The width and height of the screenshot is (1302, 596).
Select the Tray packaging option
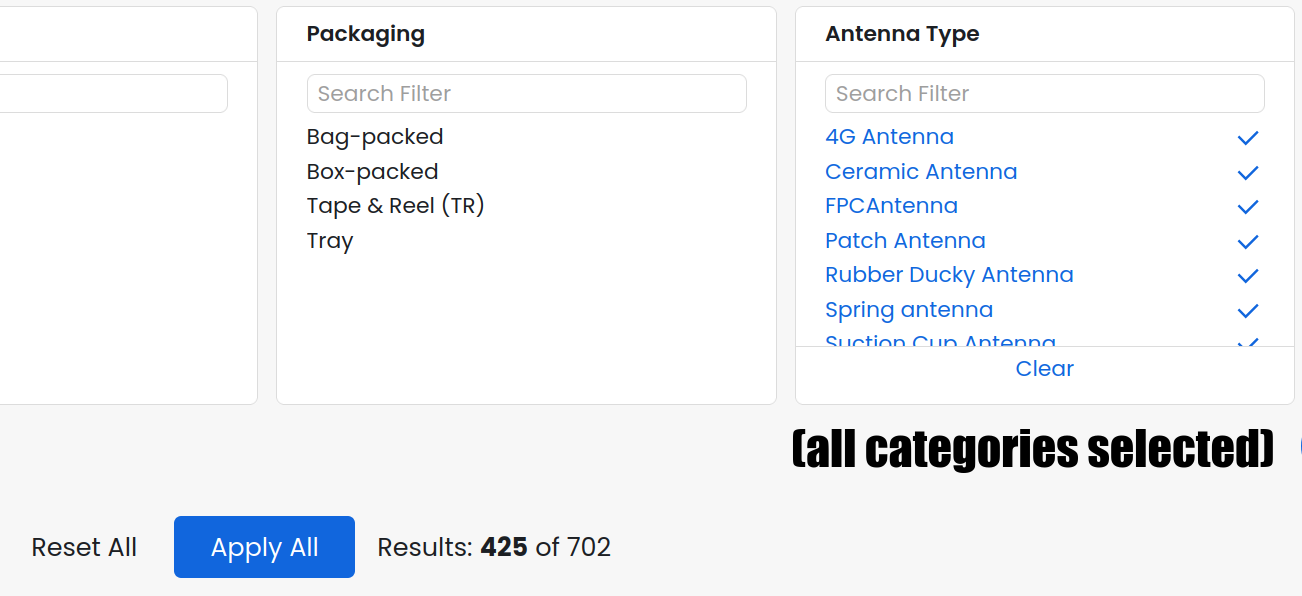click(330, 241)
